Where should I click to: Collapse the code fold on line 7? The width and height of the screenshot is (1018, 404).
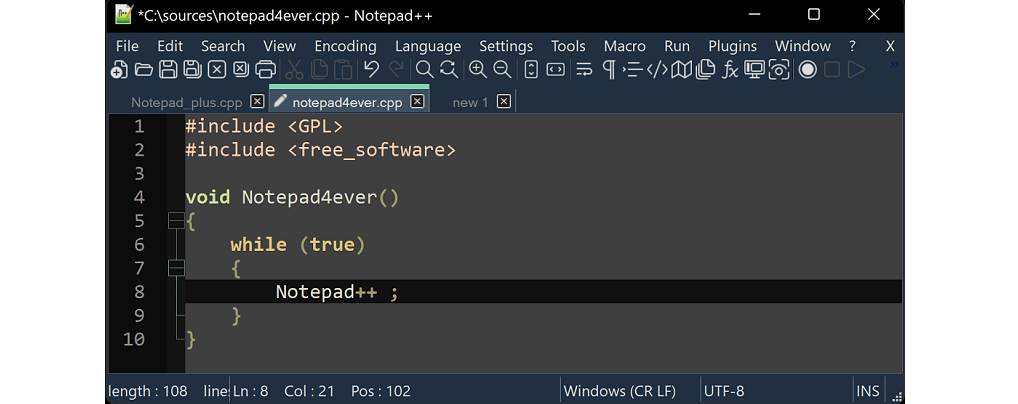coord(176,268)
